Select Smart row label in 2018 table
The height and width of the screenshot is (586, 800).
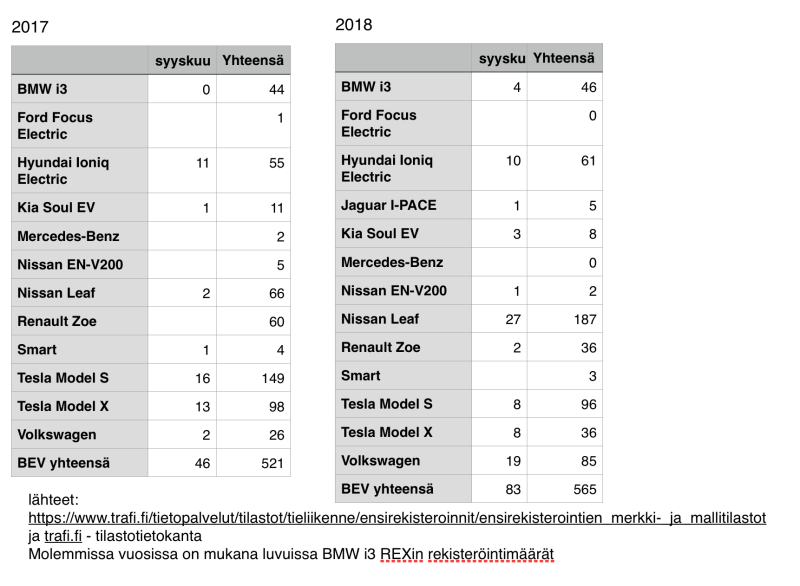click(361, 376)
